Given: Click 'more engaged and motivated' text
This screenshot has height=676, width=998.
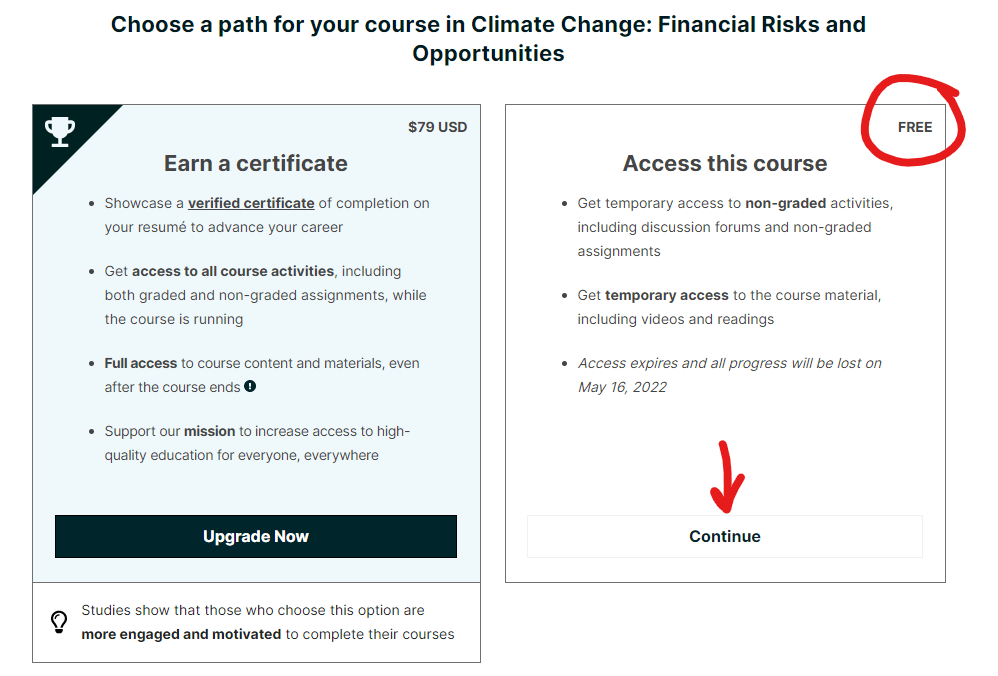Looking at the screenshot, I should [181, 634].
